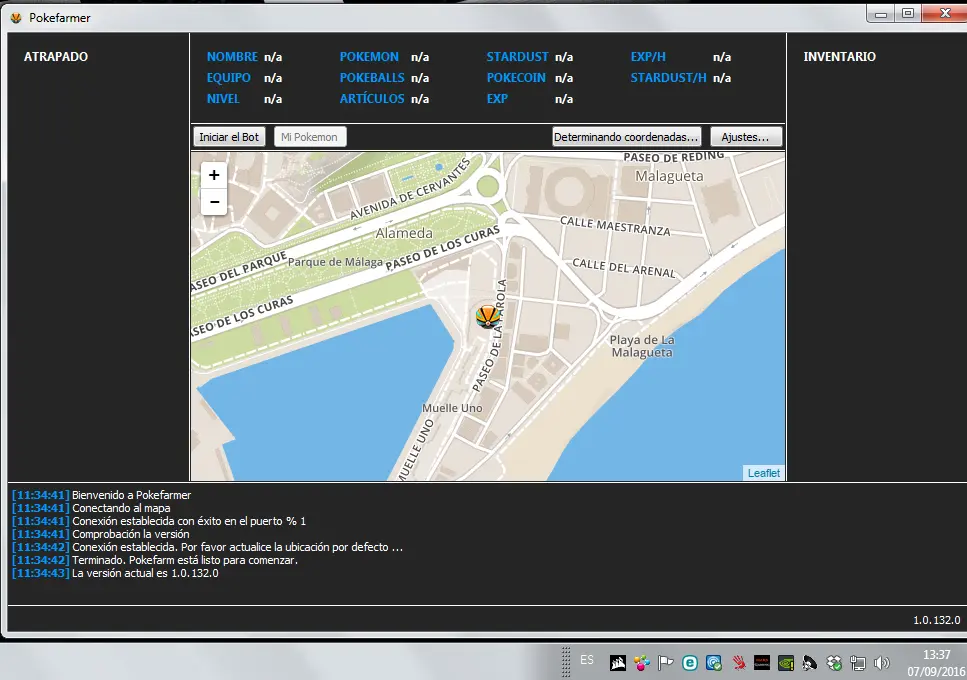967x680 pixels.
Task: Click the INVENTARIO panel heading
Action: (839, 57)
